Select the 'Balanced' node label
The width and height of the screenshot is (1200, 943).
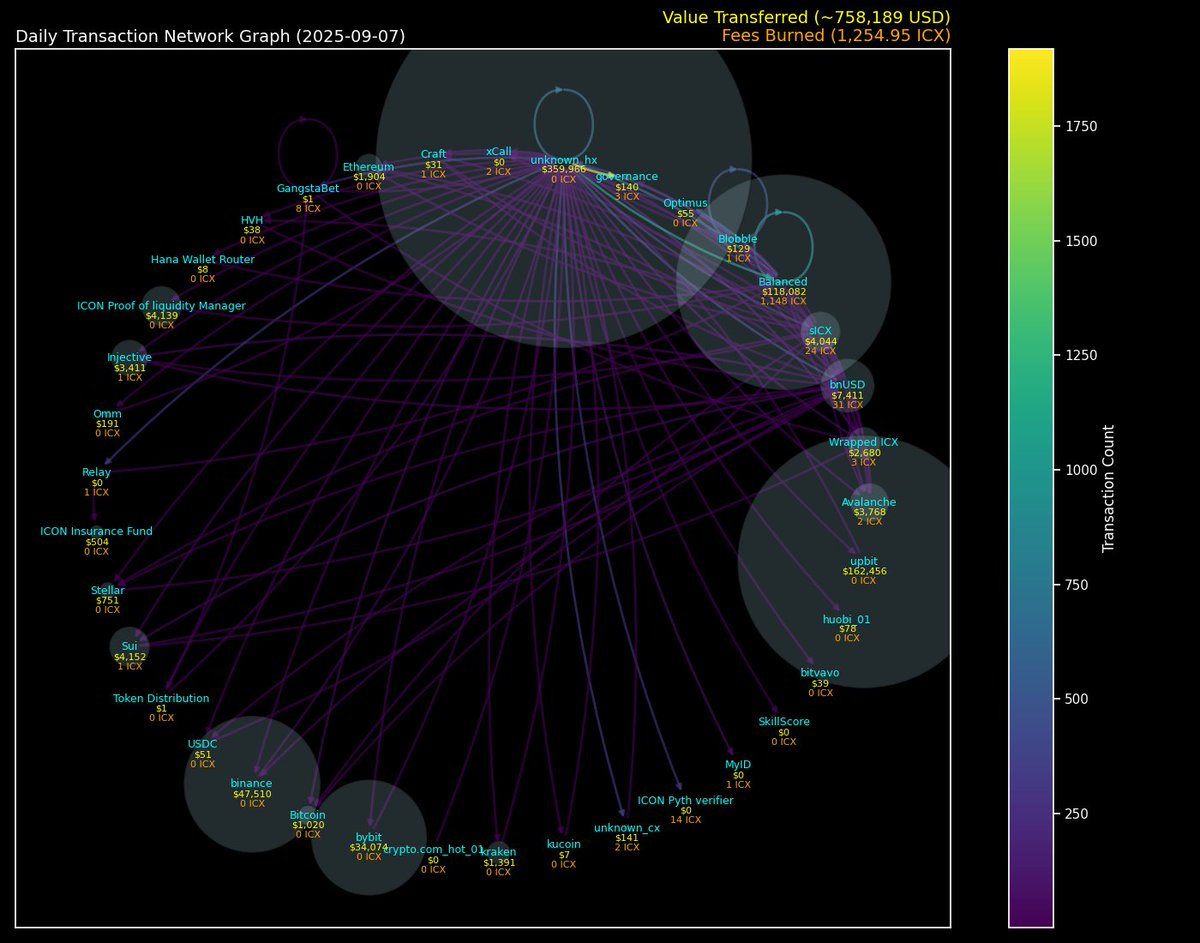pyautogui.click(x=783, y=282)
